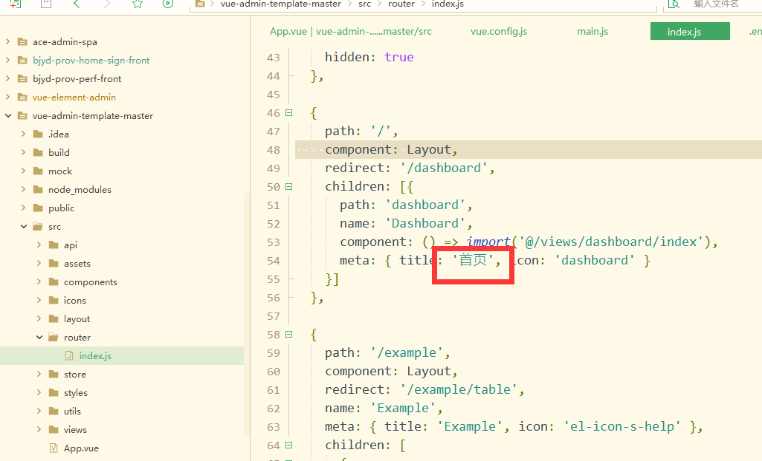Expand the components folder chevron

pos(39,282)
